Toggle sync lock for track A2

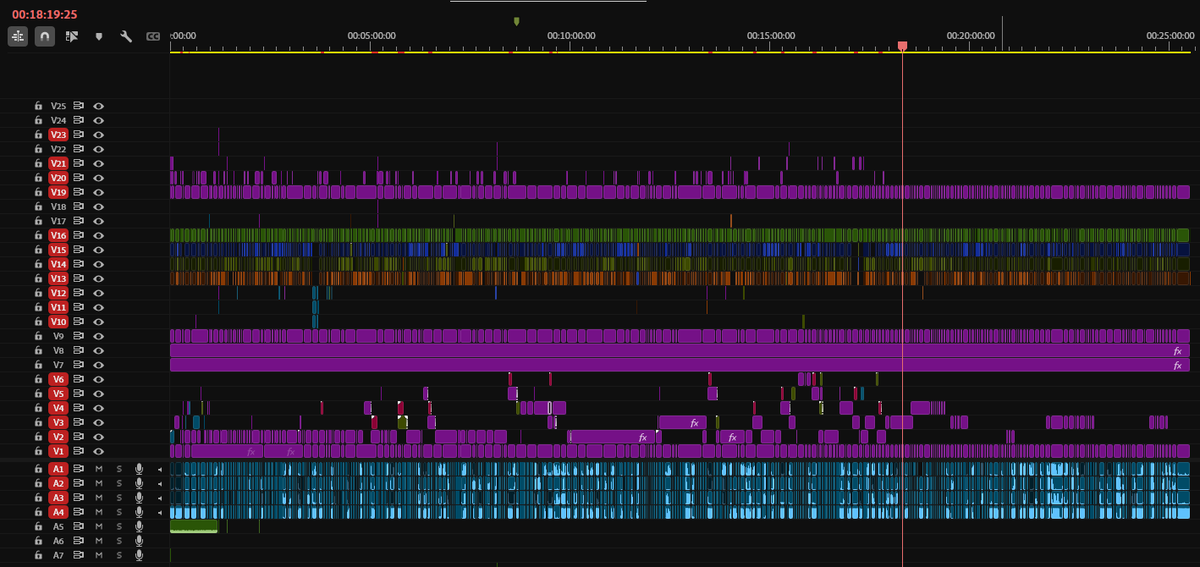[79, 483]
